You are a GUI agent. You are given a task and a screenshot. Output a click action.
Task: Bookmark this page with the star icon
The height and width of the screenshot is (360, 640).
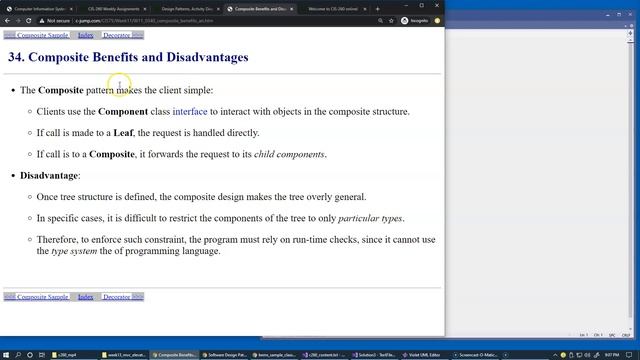[x=391, y=20]
